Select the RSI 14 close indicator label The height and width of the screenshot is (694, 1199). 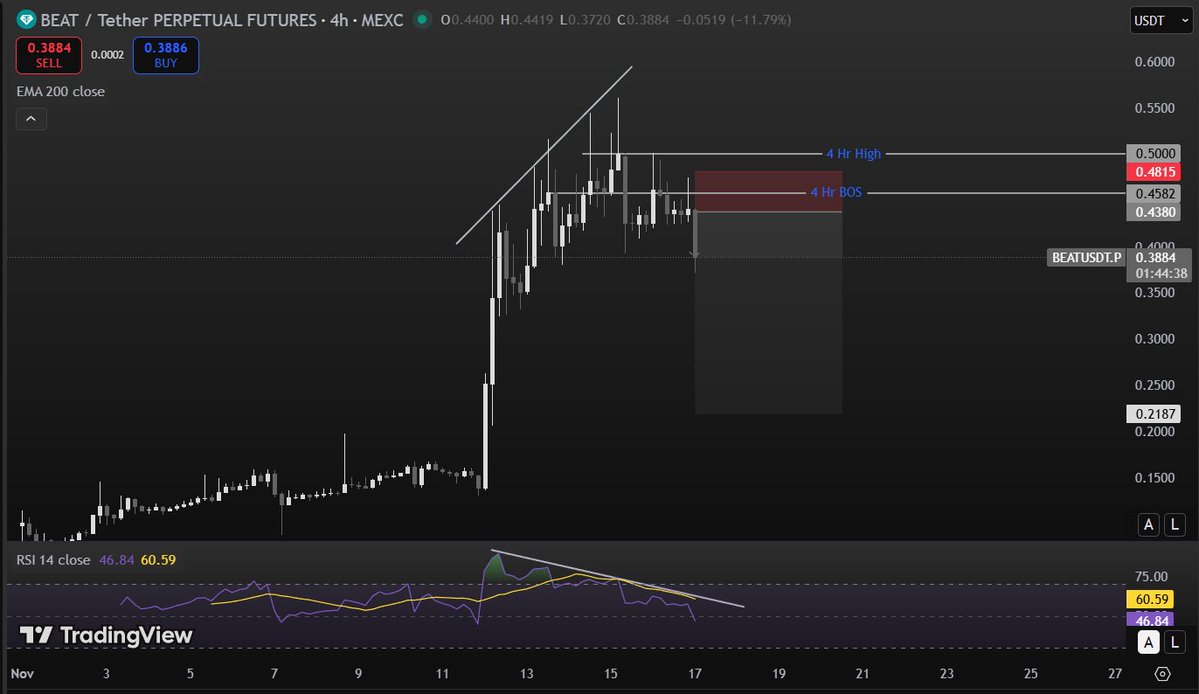pyautogui.click(x=54, y=559)
